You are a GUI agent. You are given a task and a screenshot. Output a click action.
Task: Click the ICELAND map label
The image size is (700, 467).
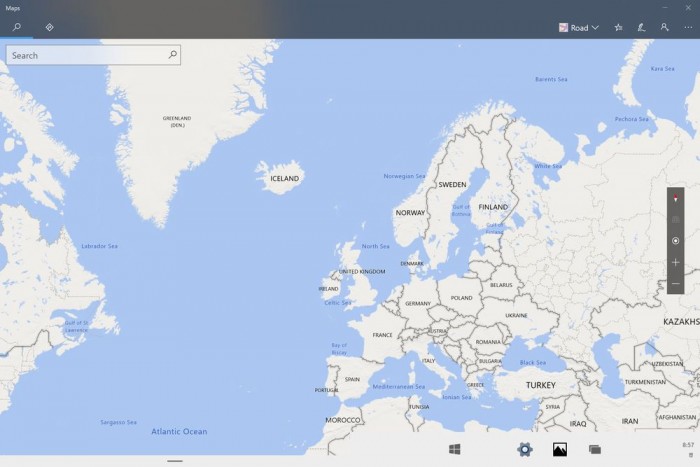284,179
